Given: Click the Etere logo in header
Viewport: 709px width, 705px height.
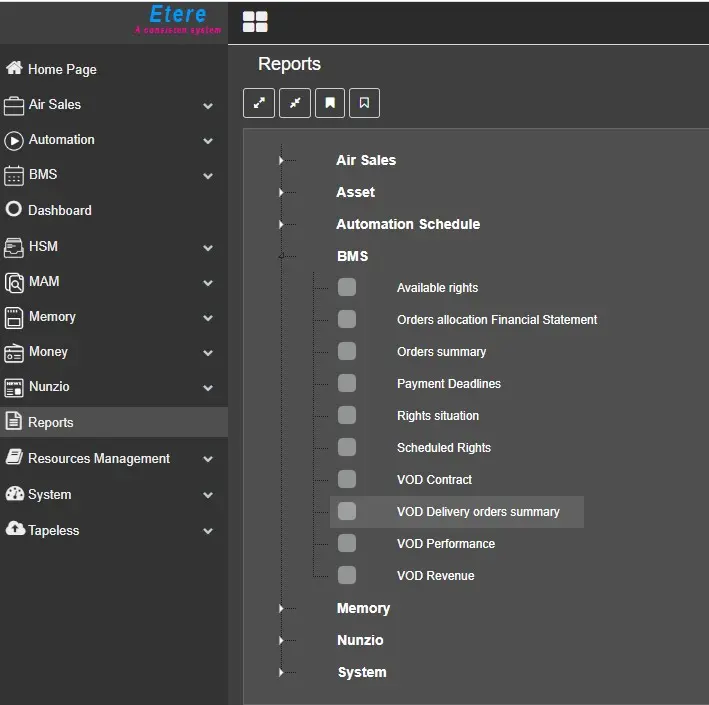Looking at the screenshot, I should point(177,18).
